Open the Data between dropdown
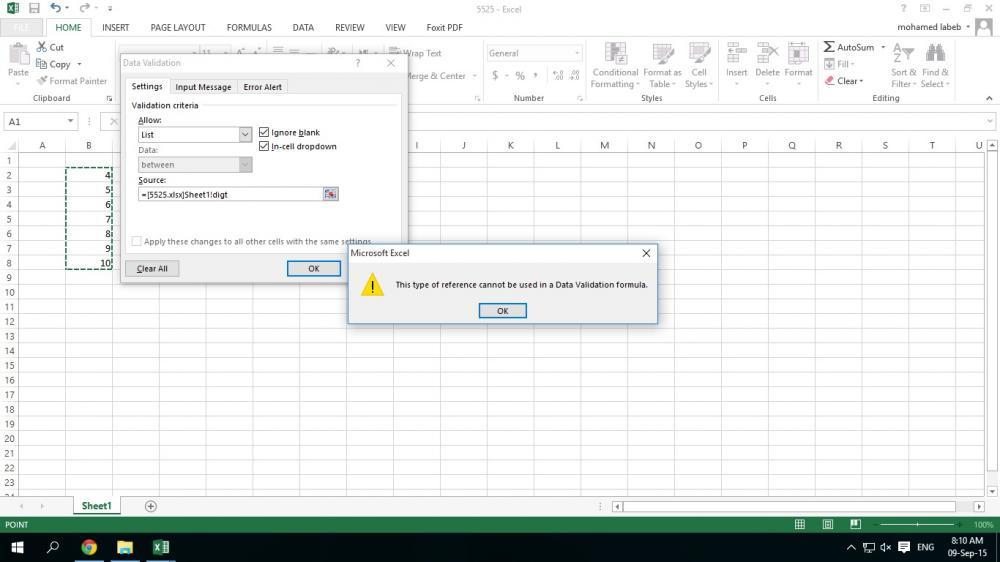The height and width of the screenshot is (562, 1000). coord(245,165)
